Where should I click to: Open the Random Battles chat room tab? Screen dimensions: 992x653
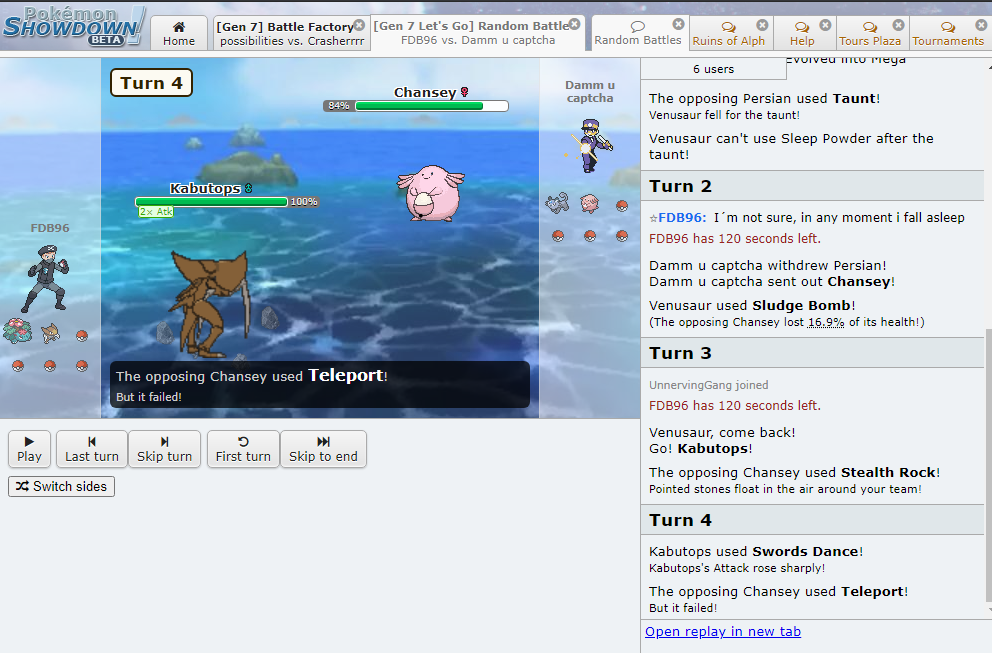coord(638,33)
